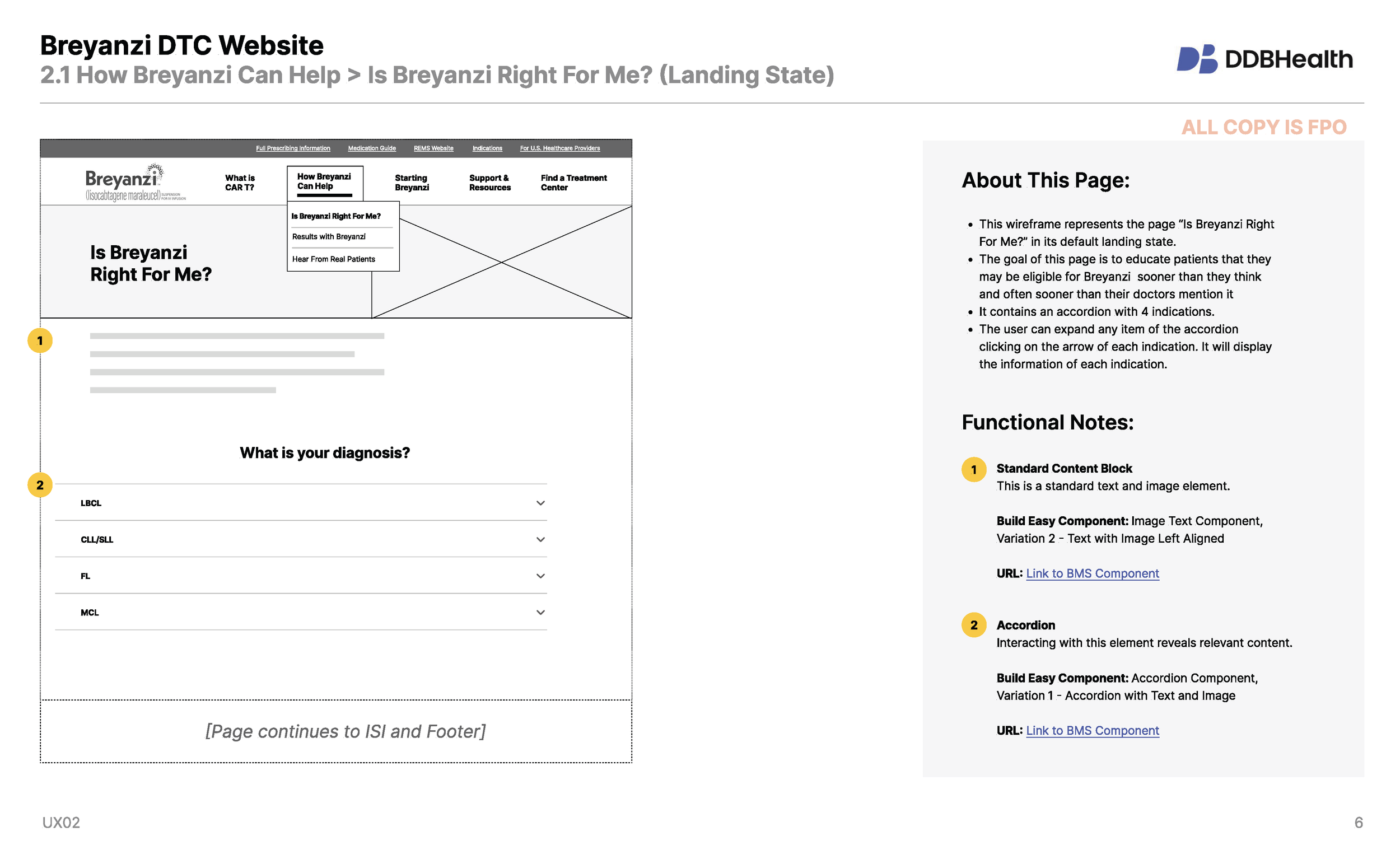This screenshot has width=1400, height=845.
Task: Select Hear From Real Patients option
Action: pyautogui.click(x=334, y=259)
